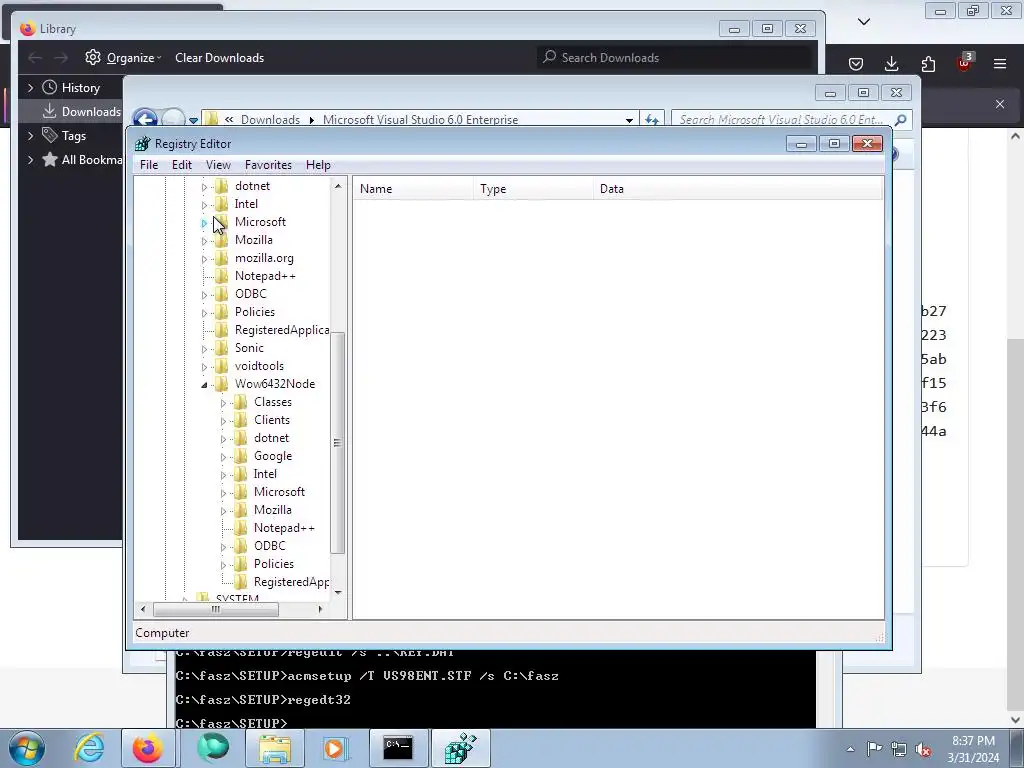
Task: Switch to Firefox on the taskbar
Action: coord(148,748)
